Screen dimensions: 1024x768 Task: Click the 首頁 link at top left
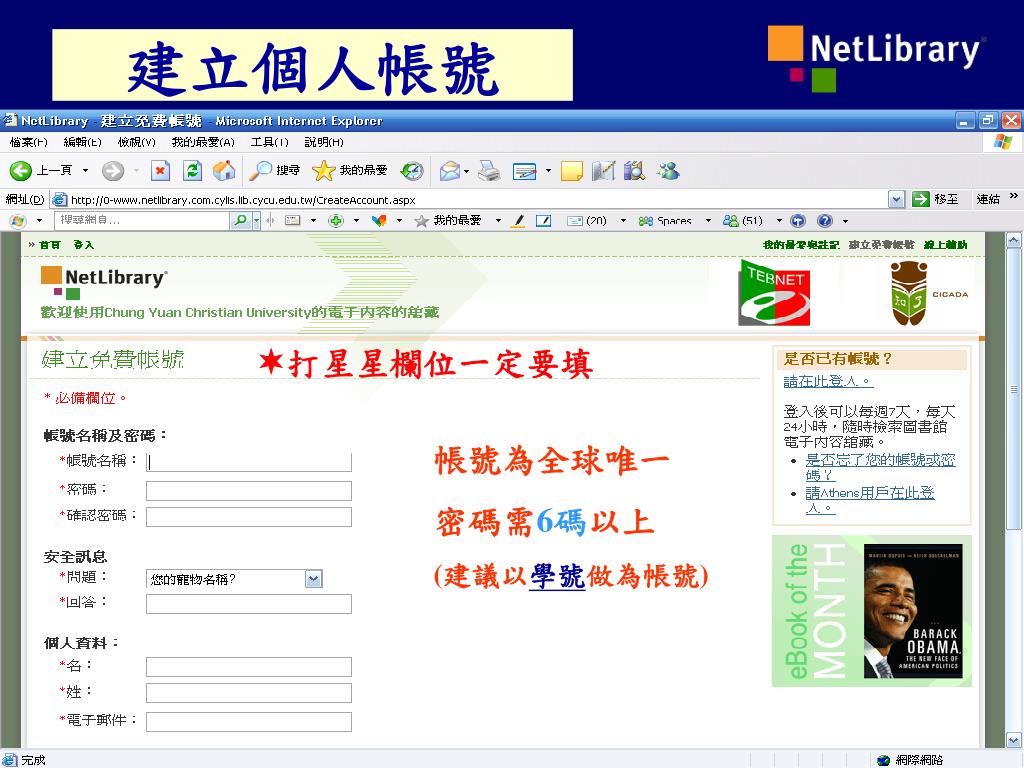pos(50,245)
